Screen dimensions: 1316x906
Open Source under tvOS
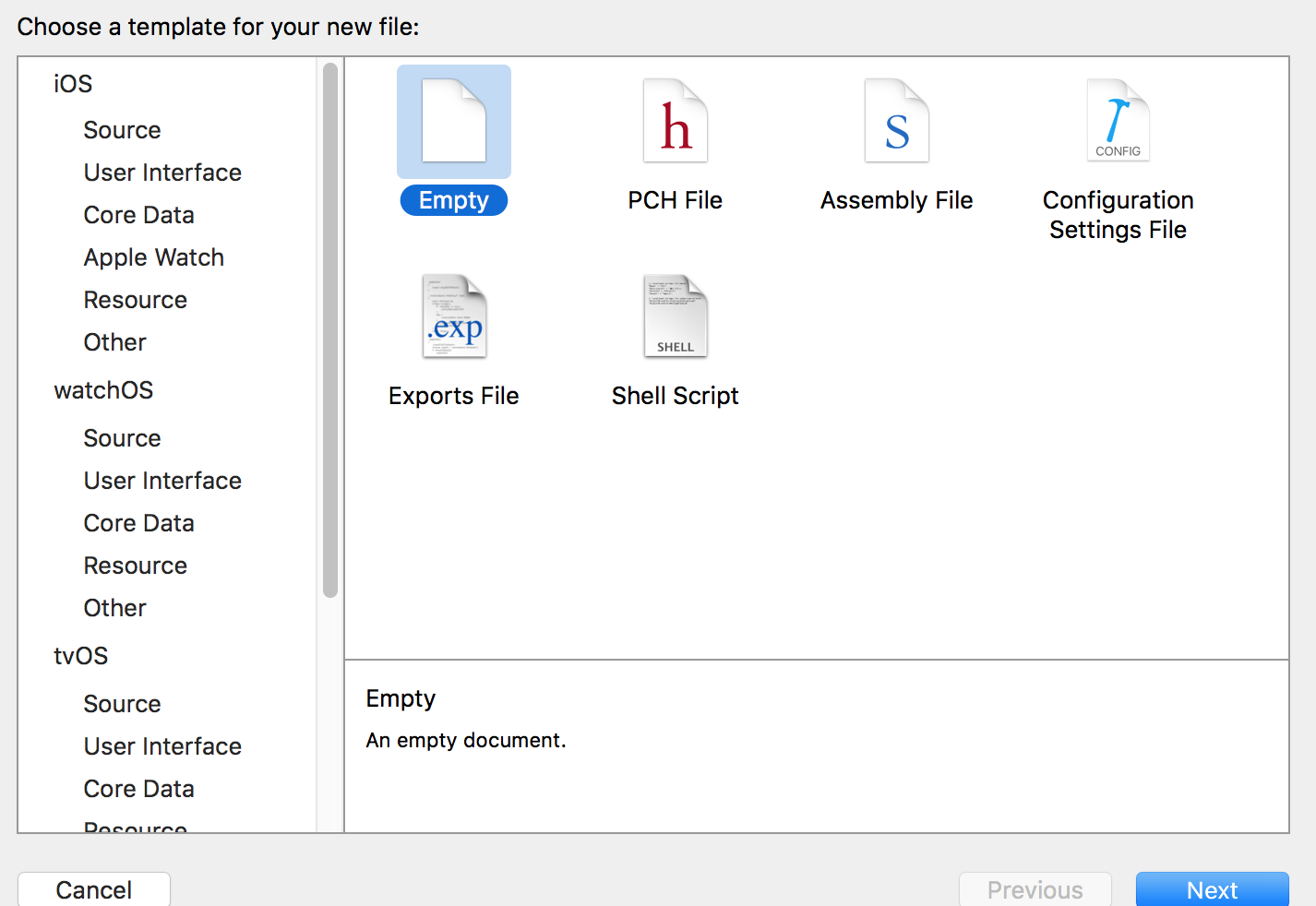pyautogui.click(x=122, y=704)
